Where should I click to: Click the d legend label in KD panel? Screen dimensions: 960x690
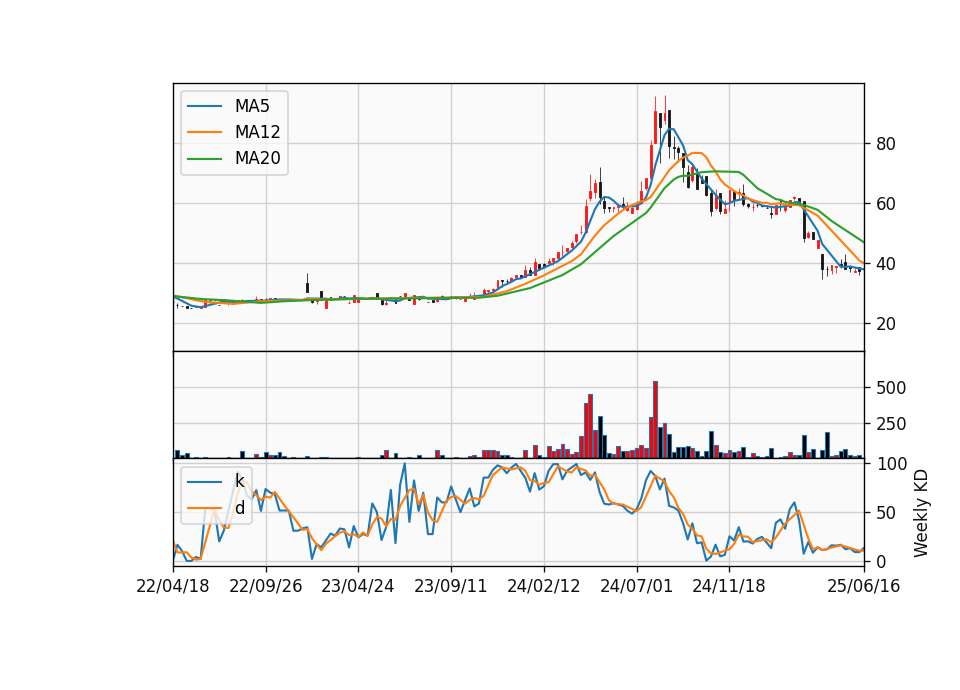[x=239, y=508]
